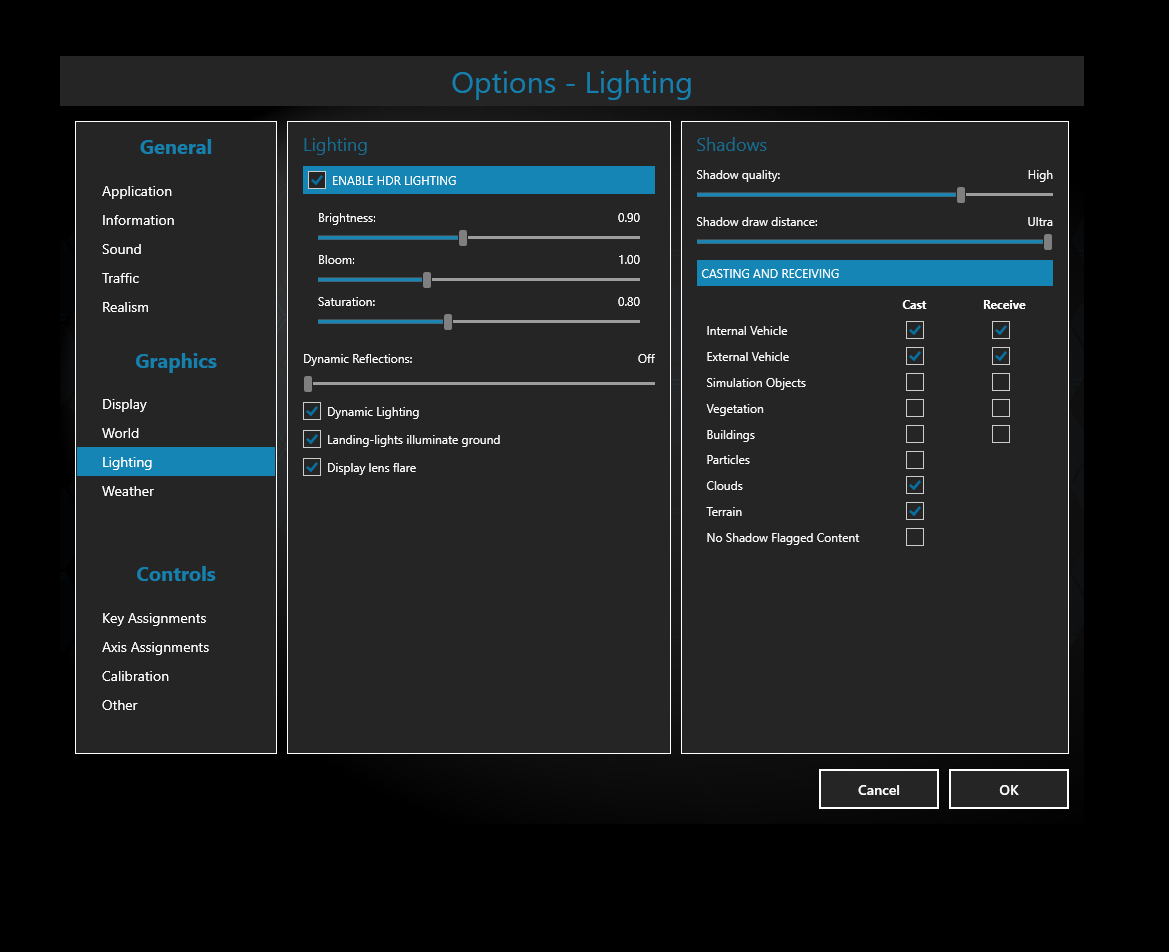Click the Cancel button
The width and height of the screenshot is (1169, 952).
pyautogui.click(x=878, y=789)
